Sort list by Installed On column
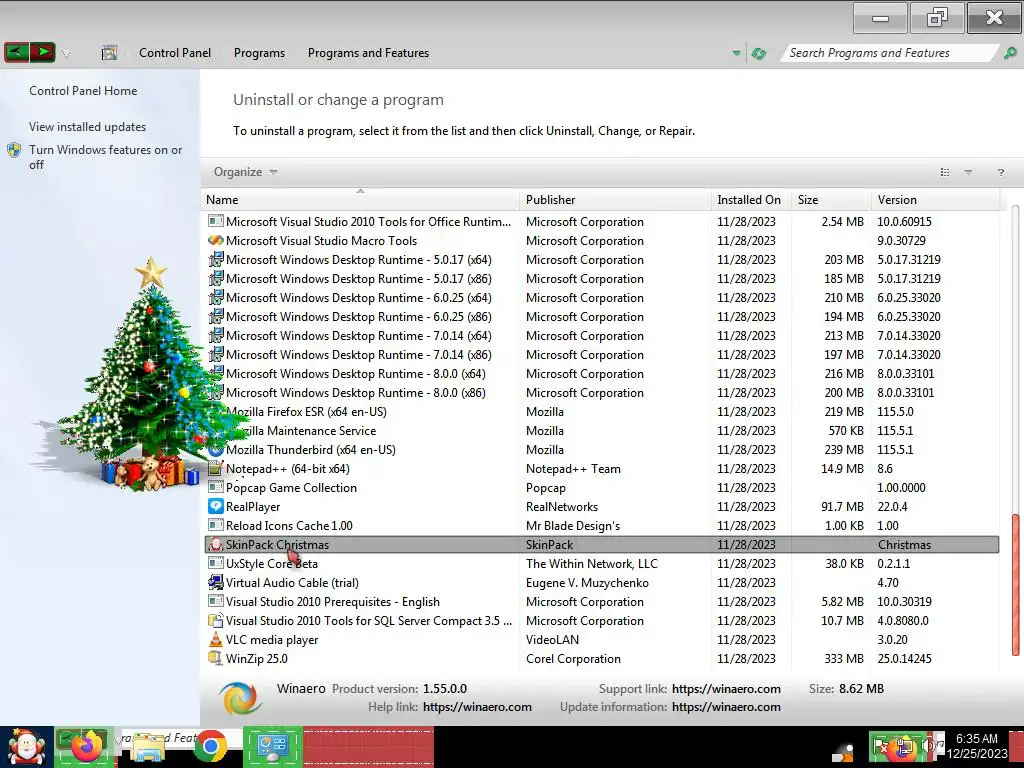The height and width of the screenshot is (768, 1024). [751, 200]
